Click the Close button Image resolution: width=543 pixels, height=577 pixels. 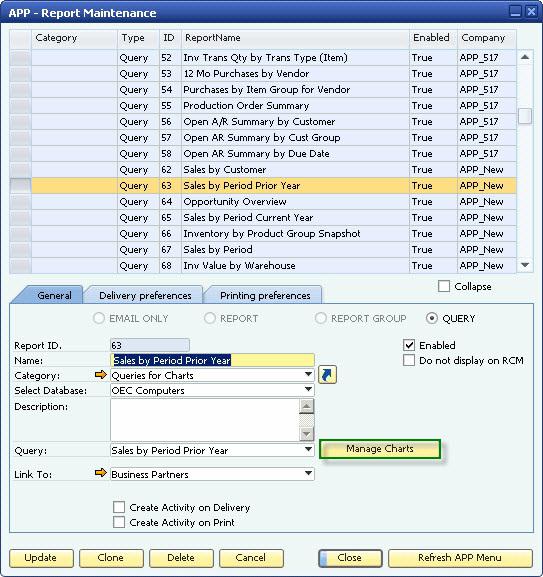coord(350,557)
